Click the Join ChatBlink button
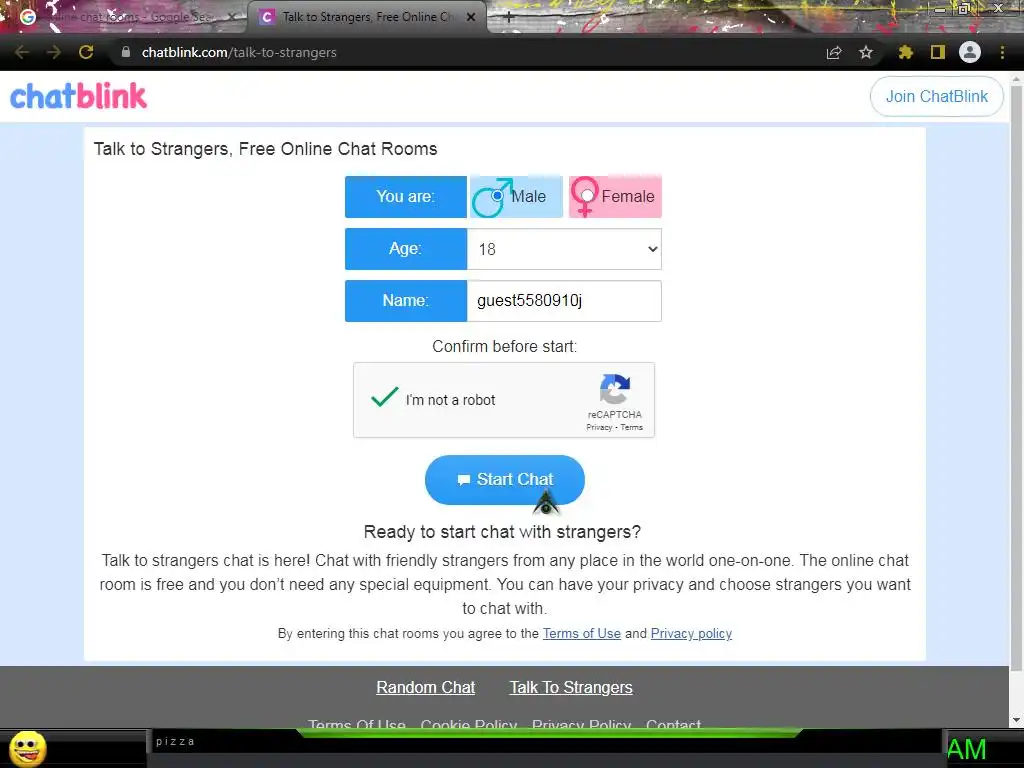The image size is (1024, 768). coord(936,97)
